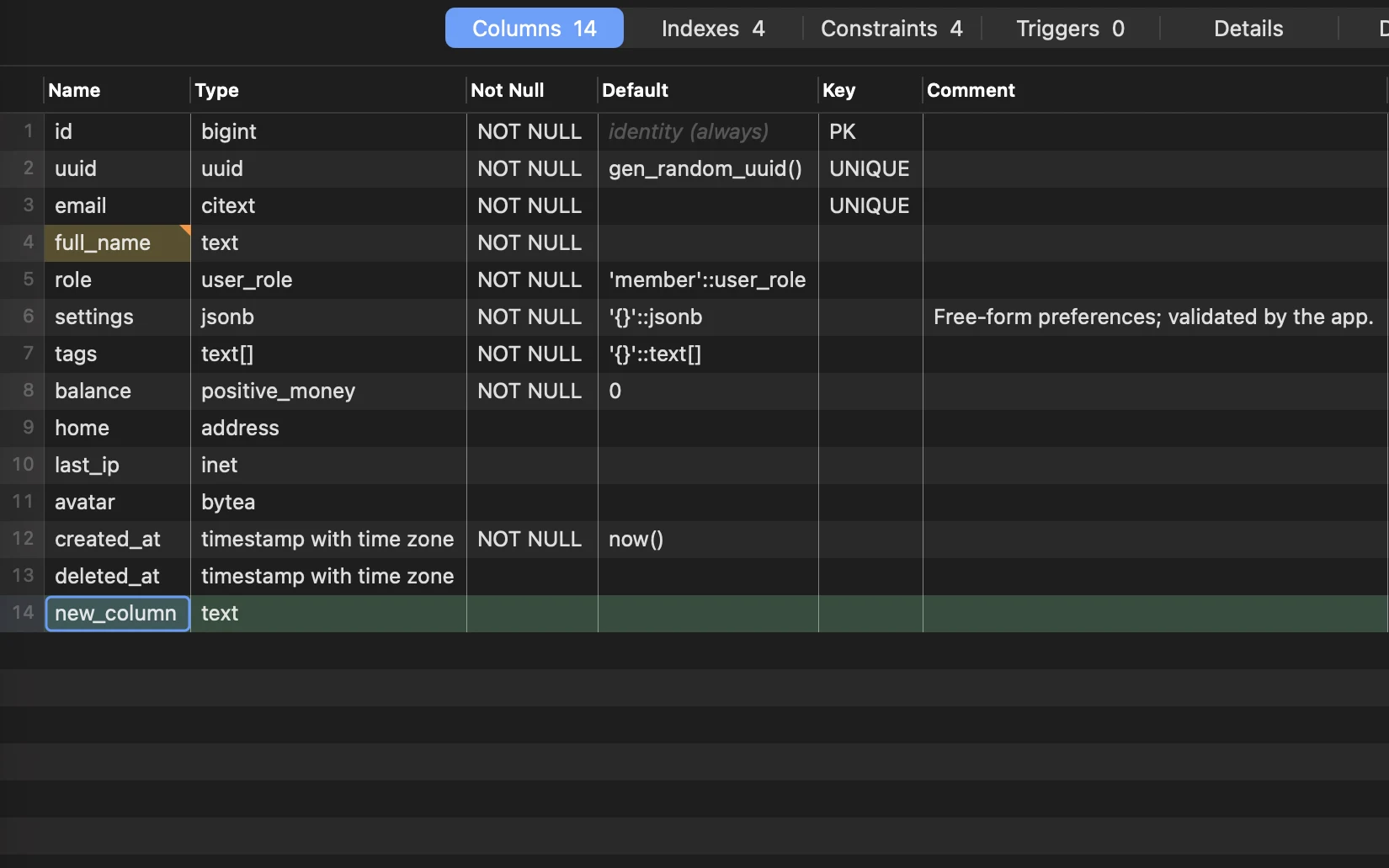Open the Constraints 4 tab
This screenshot has width=1389, height=868.
point(891,29)
